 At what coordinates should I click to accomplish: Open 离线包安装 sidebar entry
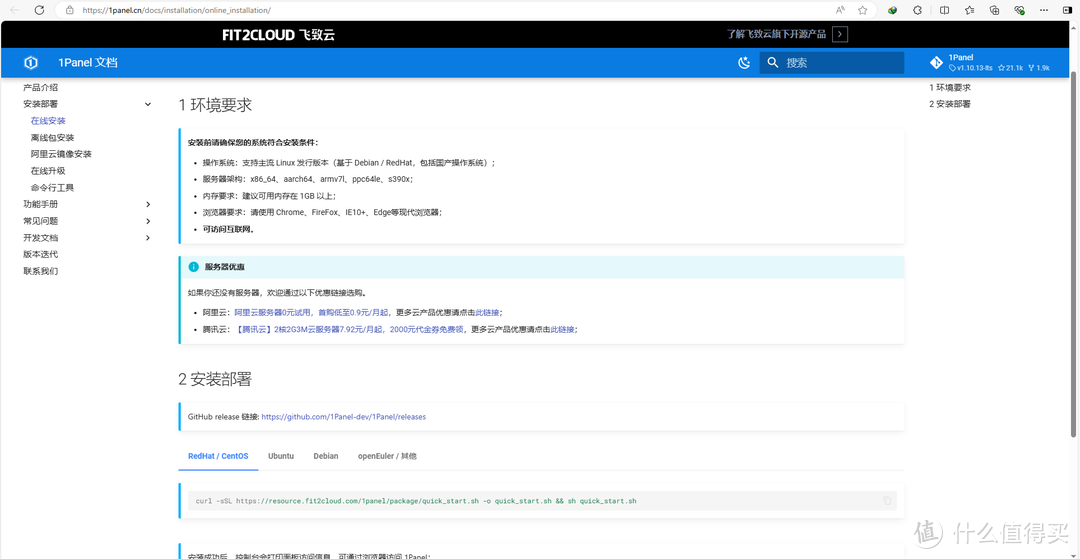tap(52, 138)
